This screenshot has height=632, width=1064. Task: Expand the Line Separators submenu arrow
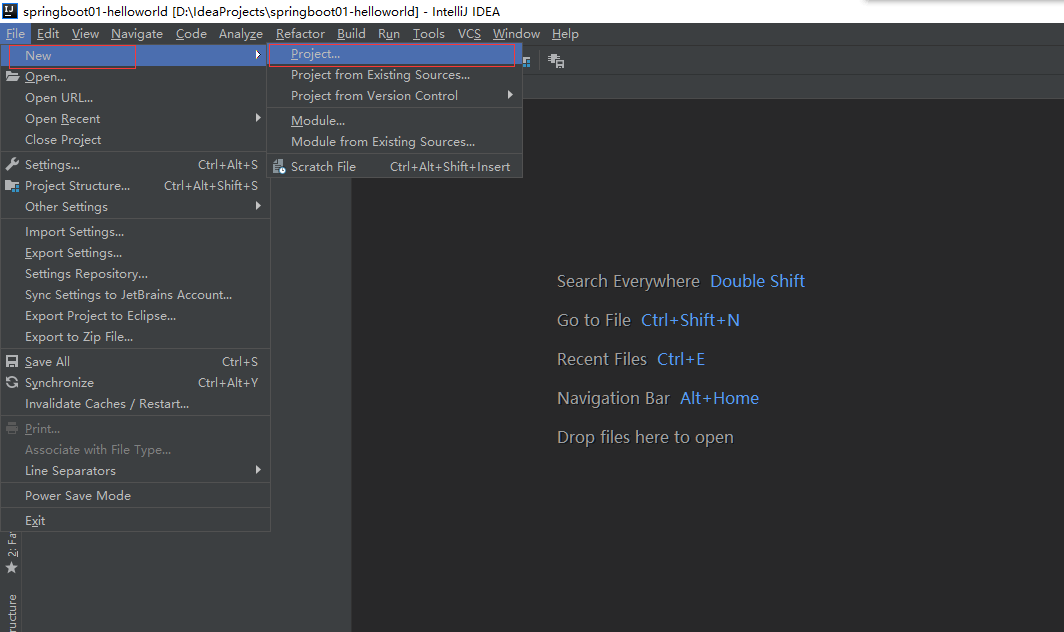(258, 469)
